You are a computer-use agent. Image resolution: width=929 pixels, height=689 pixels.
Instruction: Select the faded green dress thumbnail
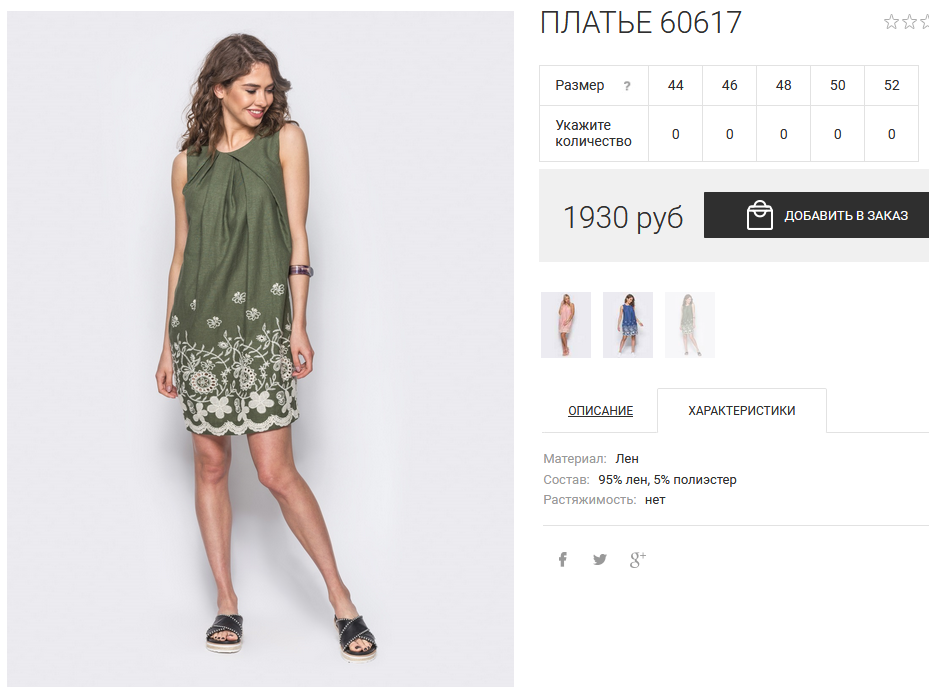pos(690,325)
